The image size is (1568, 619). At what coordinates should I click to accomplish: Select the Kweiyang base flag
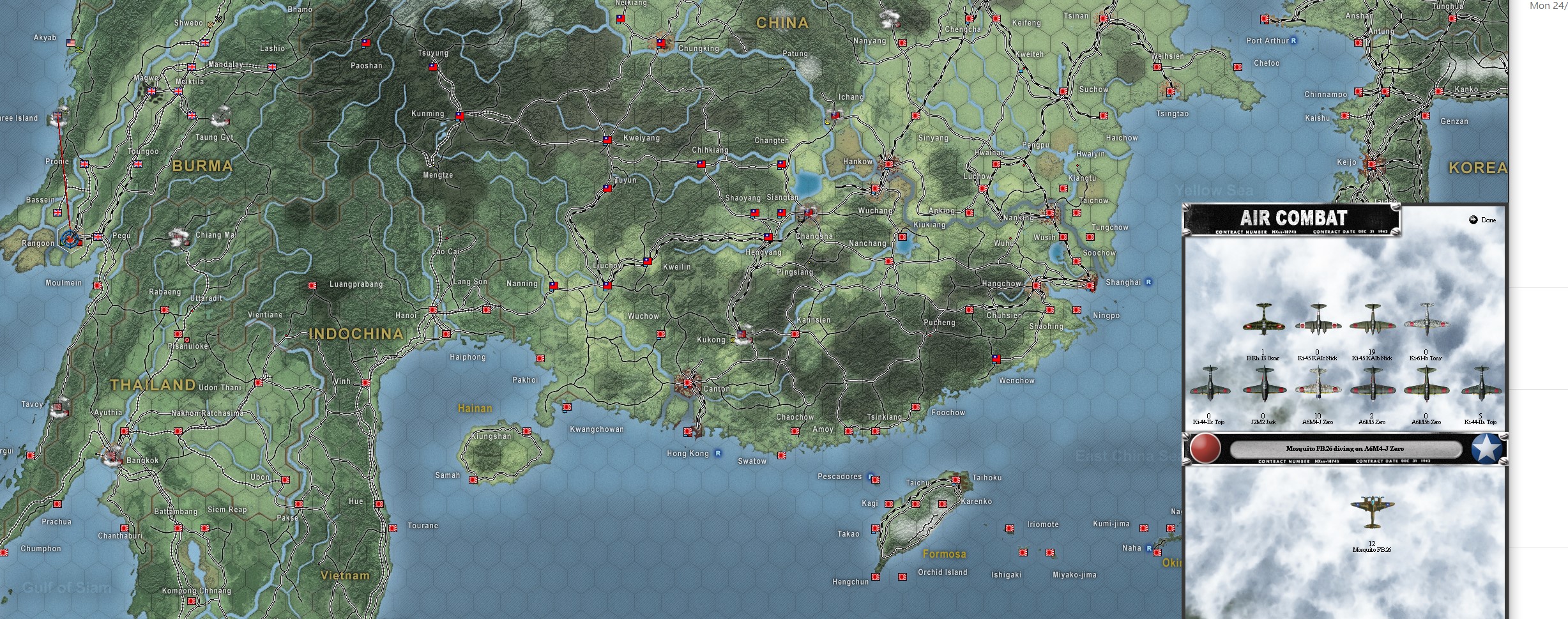(x=607, y=139)
